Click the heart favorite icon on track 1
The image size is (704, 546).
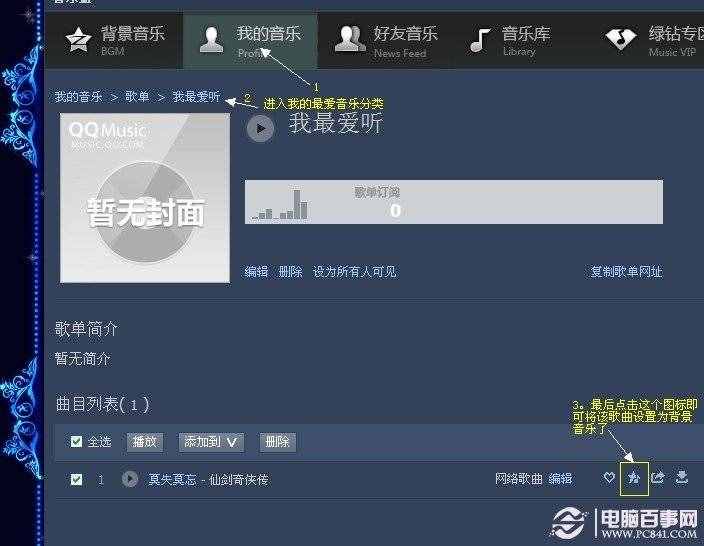click(609, 478)
